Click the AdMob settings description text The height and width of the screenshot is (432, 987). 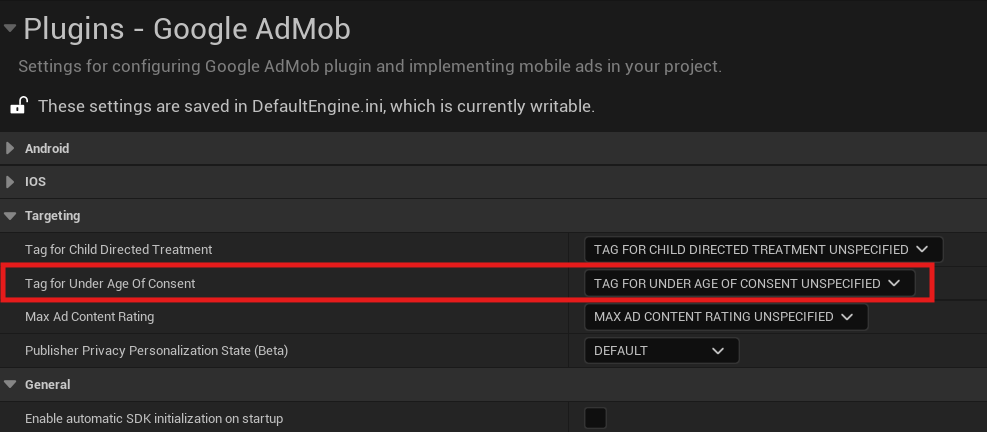370,67
